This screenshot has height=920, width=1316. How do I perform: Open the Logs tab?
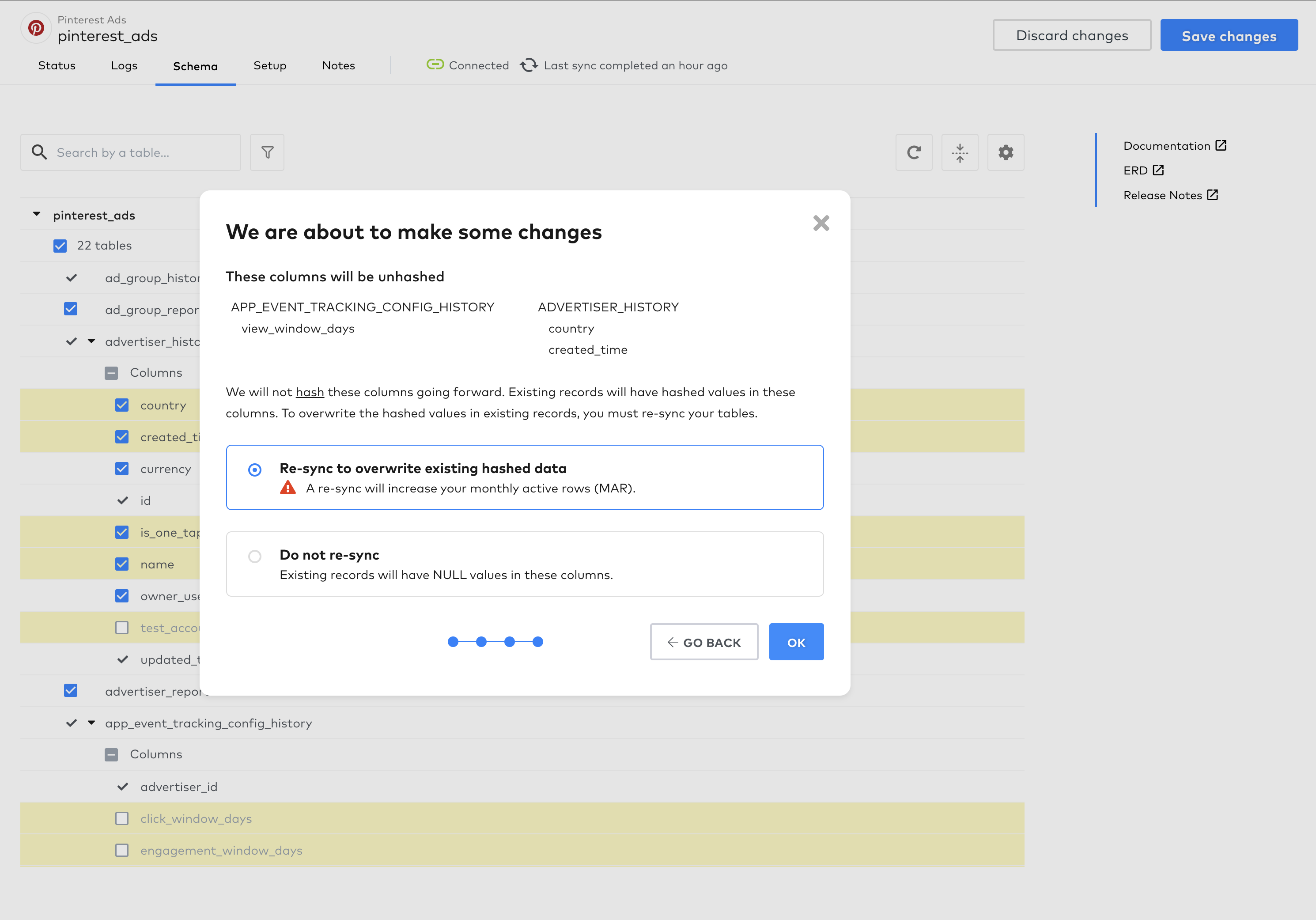[x=125, y=65]
